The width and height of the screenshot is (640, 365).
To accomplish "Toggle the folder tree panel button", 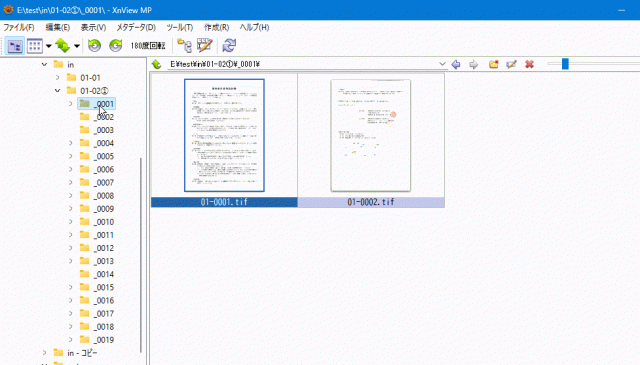I will 15,46.
